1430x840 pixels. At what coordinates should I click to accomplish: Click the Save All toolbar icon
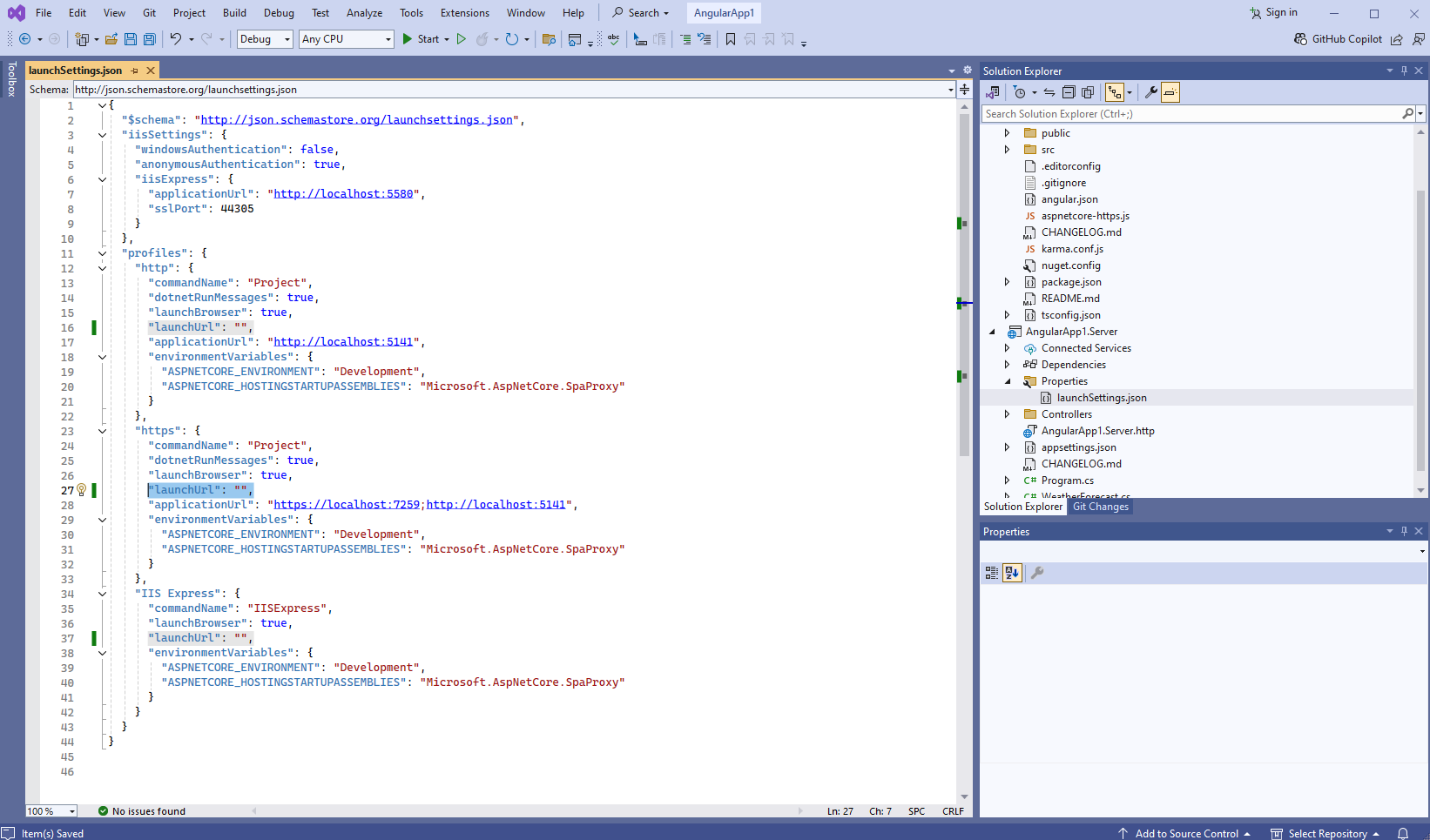150,39
